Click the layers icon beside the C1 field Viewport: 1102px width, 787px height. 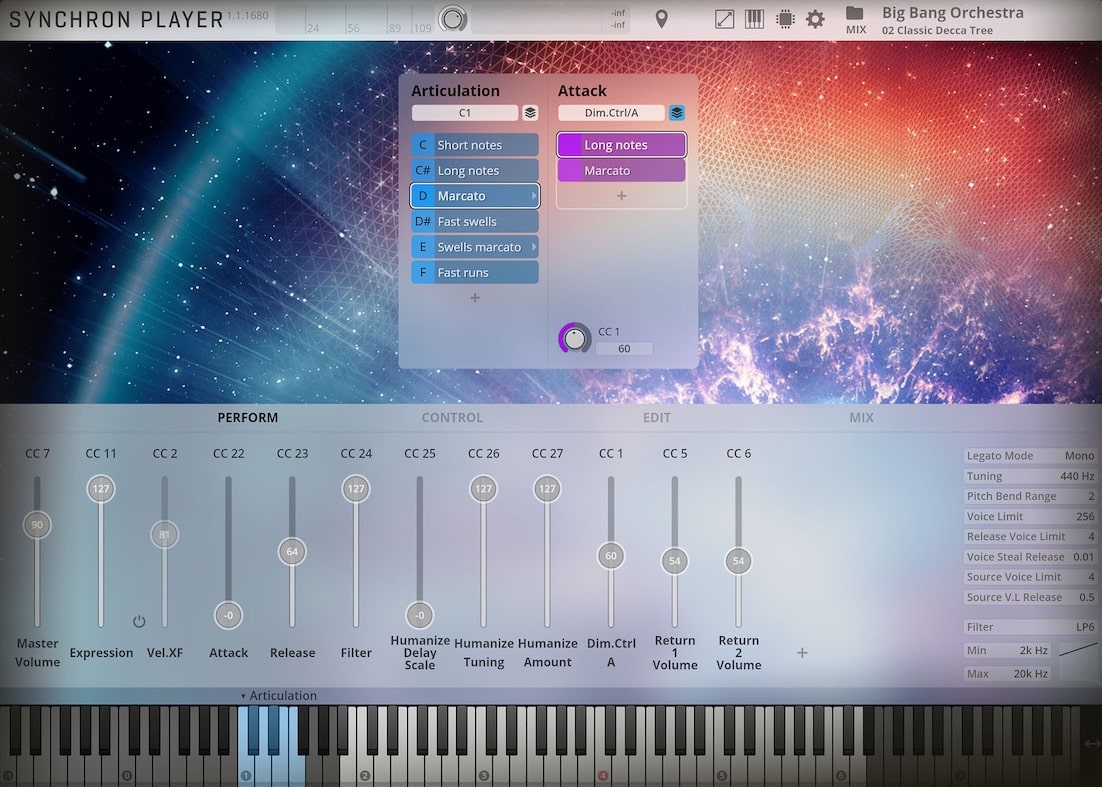pos(530,112)
